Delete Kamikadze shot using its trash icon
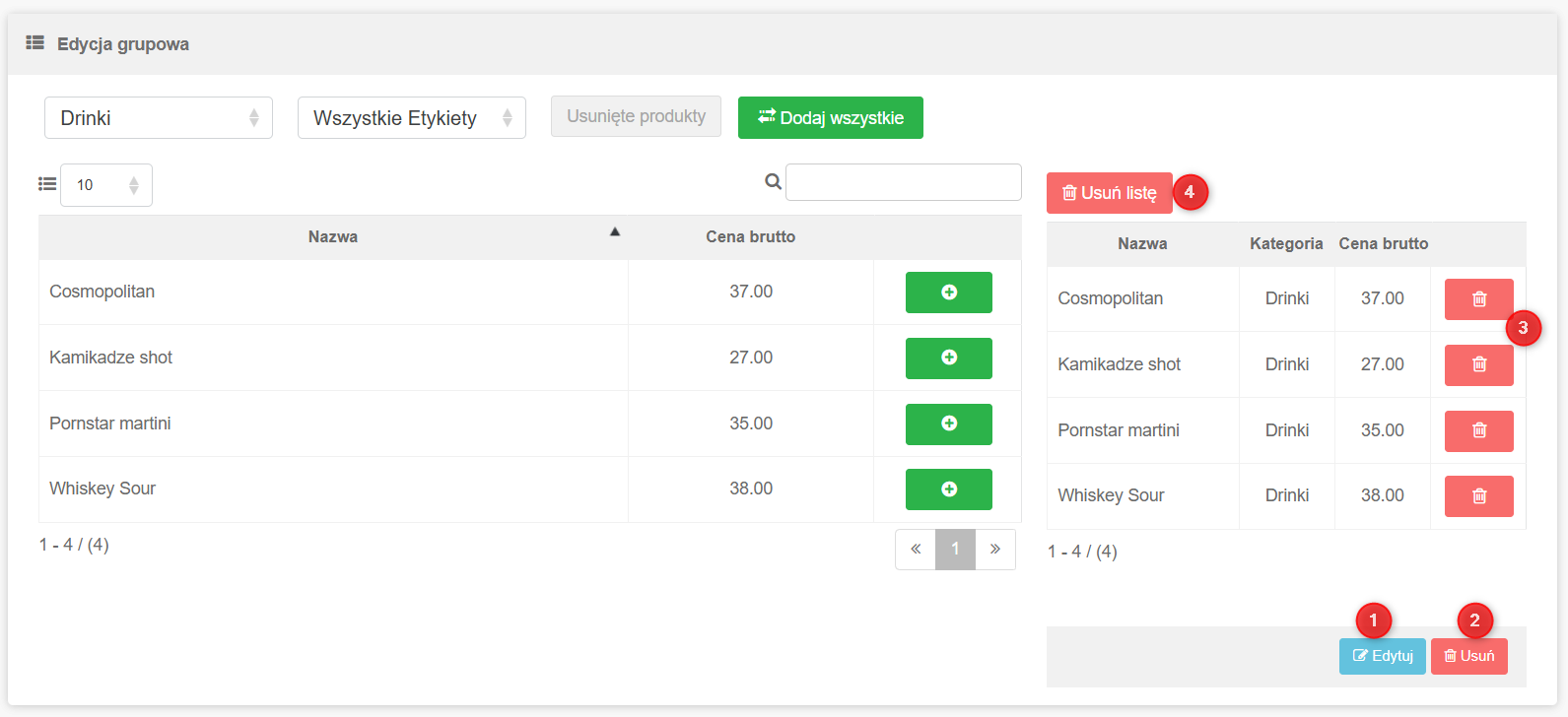This screenshot has height=717, width=1568. tap(1478, 364)
